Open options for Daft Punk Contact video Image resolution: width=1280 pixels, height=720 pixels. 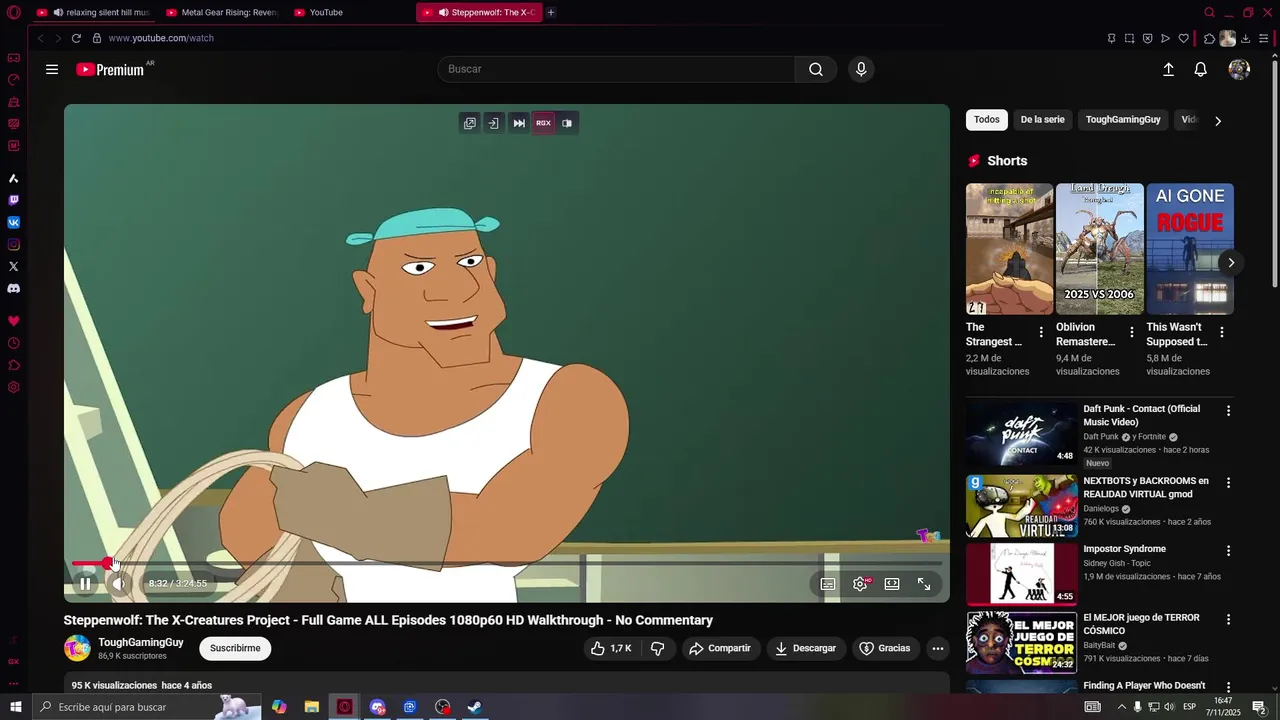(1229, 410)
